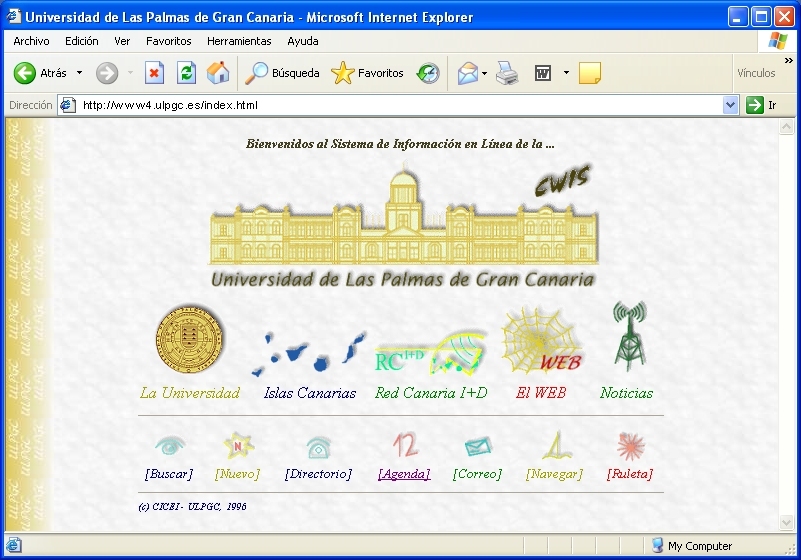
Task: Click the IE icon in title bar
Action: (14, 16)
